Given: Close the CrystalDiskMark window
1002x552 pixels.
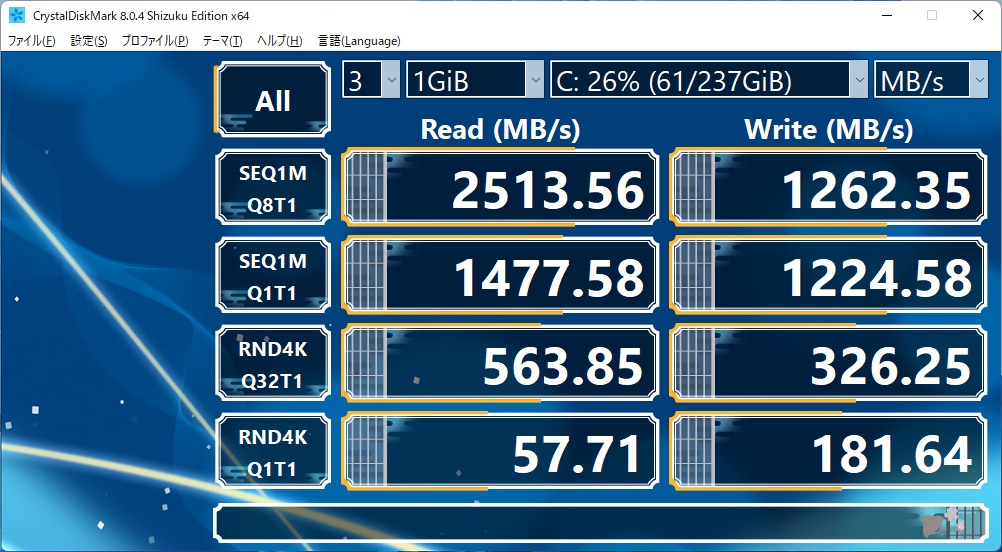Looking at the screenshot, I should coord(978,15).
